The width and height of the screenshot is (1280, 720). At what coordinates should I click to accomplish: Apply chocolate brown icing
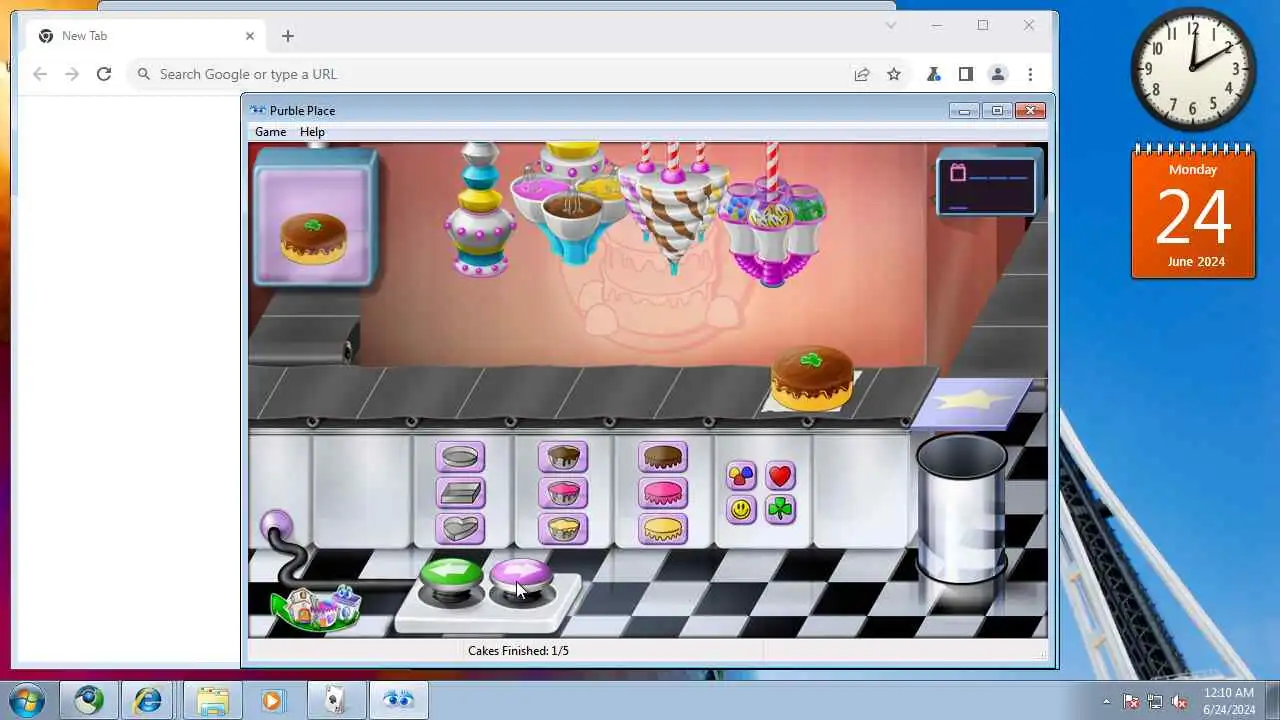[x=663, y=457]
